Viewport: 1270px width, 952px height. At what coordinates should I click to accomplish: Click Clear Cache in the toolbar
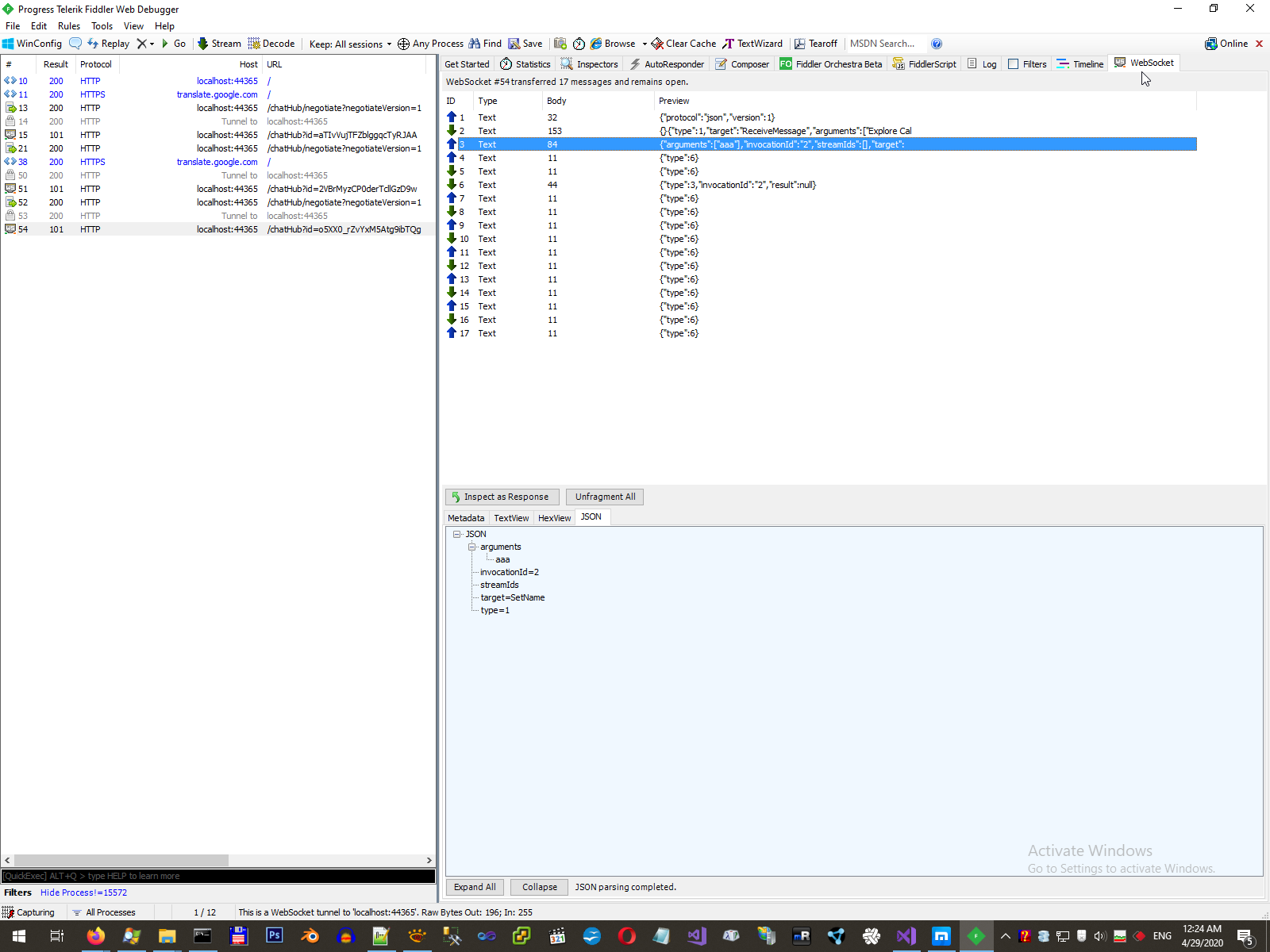tap(683, 44)
